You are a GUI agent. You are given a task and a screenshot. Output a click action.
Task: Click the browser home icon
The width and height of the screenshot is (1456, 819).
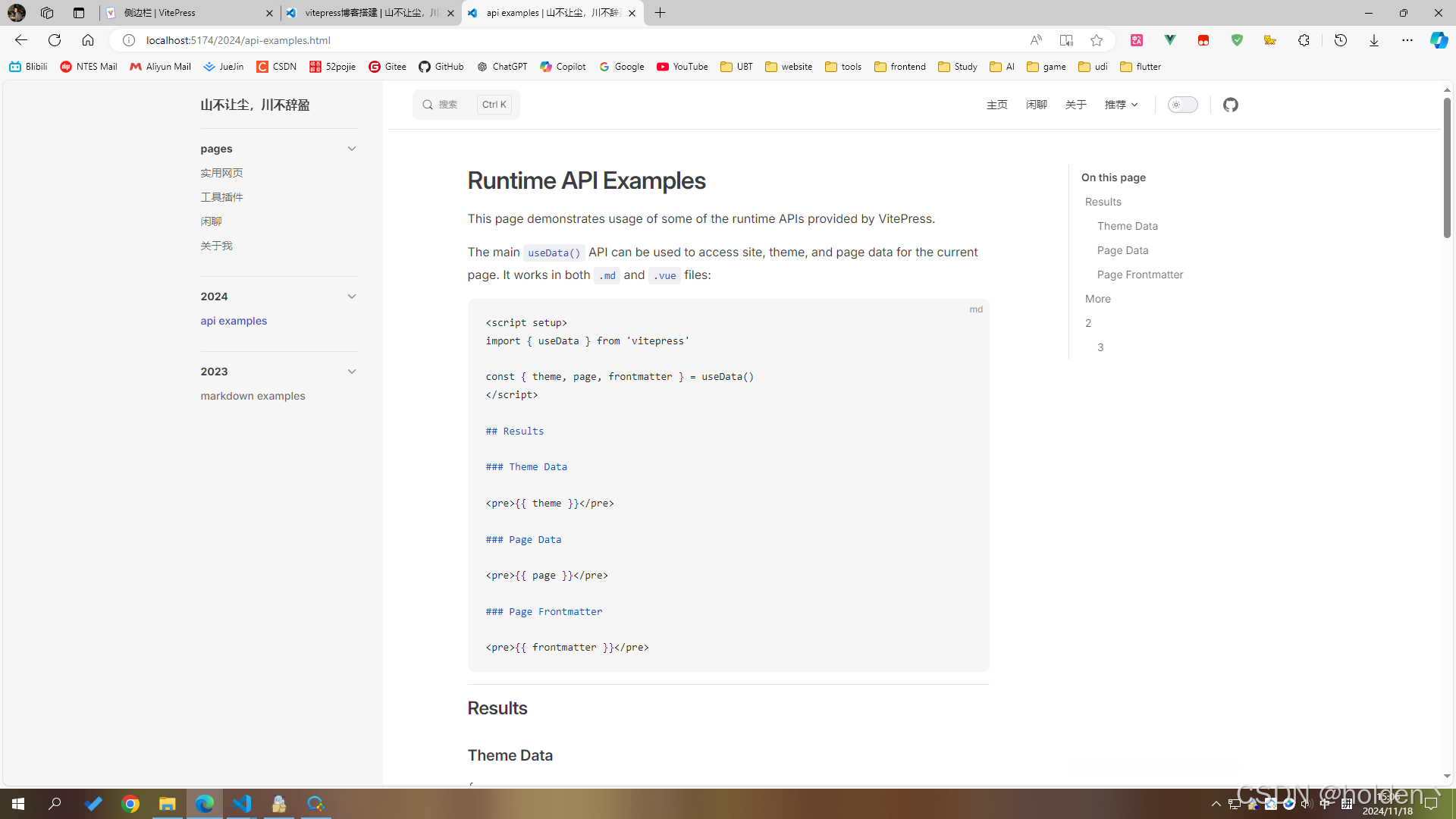coord(88,40)
